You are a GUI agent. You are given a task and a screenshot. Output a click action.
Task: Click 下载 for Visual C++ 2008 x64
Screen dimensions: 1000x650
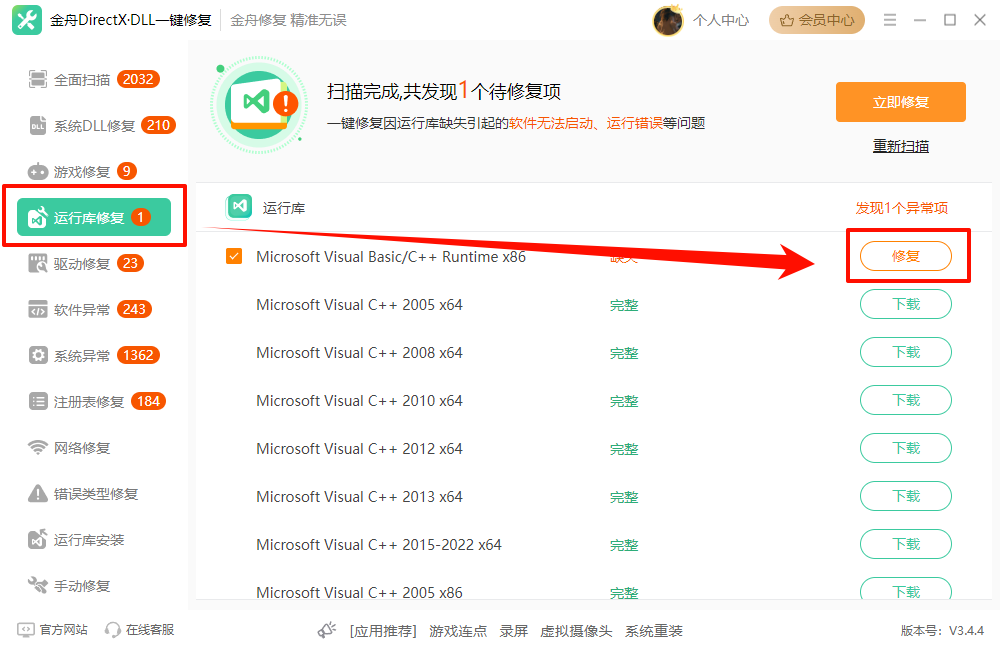click(906, 352)
